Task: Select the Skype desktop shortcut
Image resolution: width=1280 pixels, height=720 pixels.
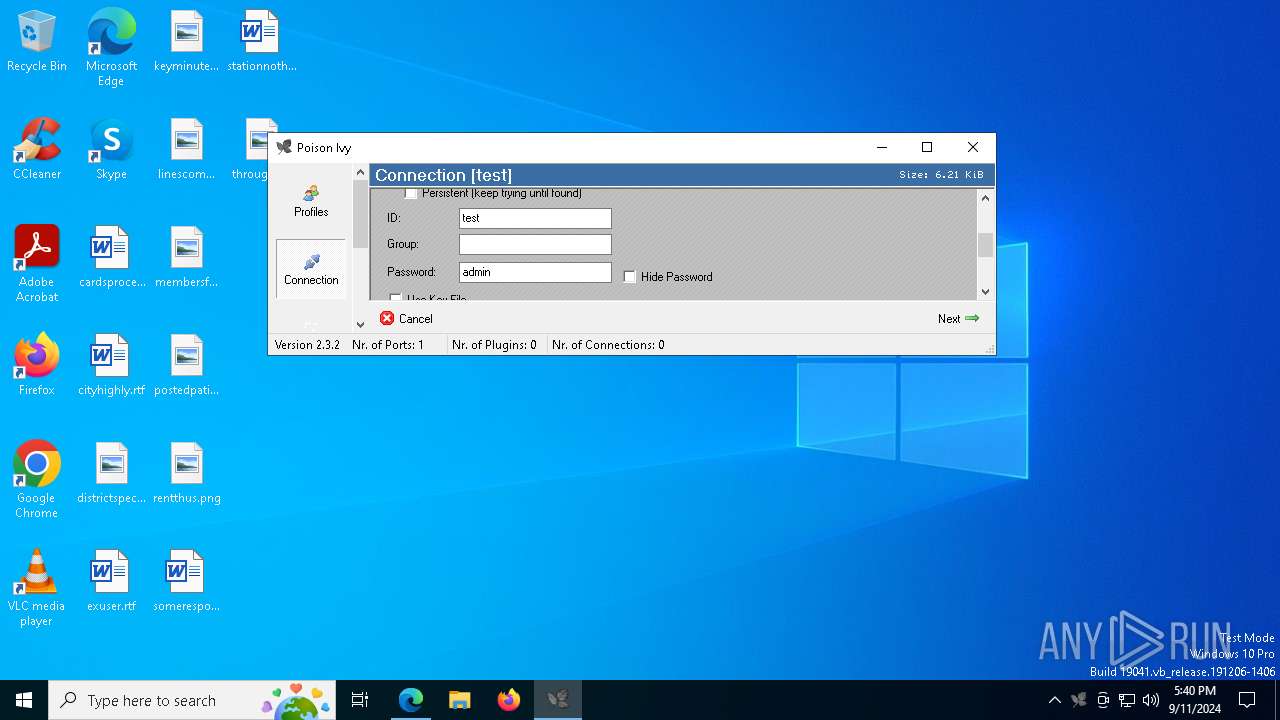Action: tap(111, 149)
